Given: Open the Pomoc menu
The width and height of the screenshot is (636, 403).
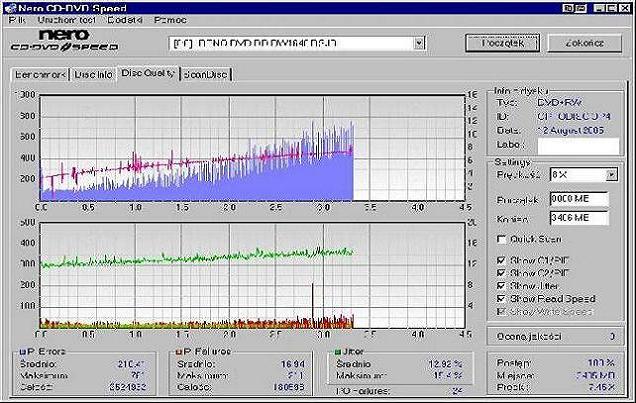Looking at the screenshot, I should click(x=170, y=20).
